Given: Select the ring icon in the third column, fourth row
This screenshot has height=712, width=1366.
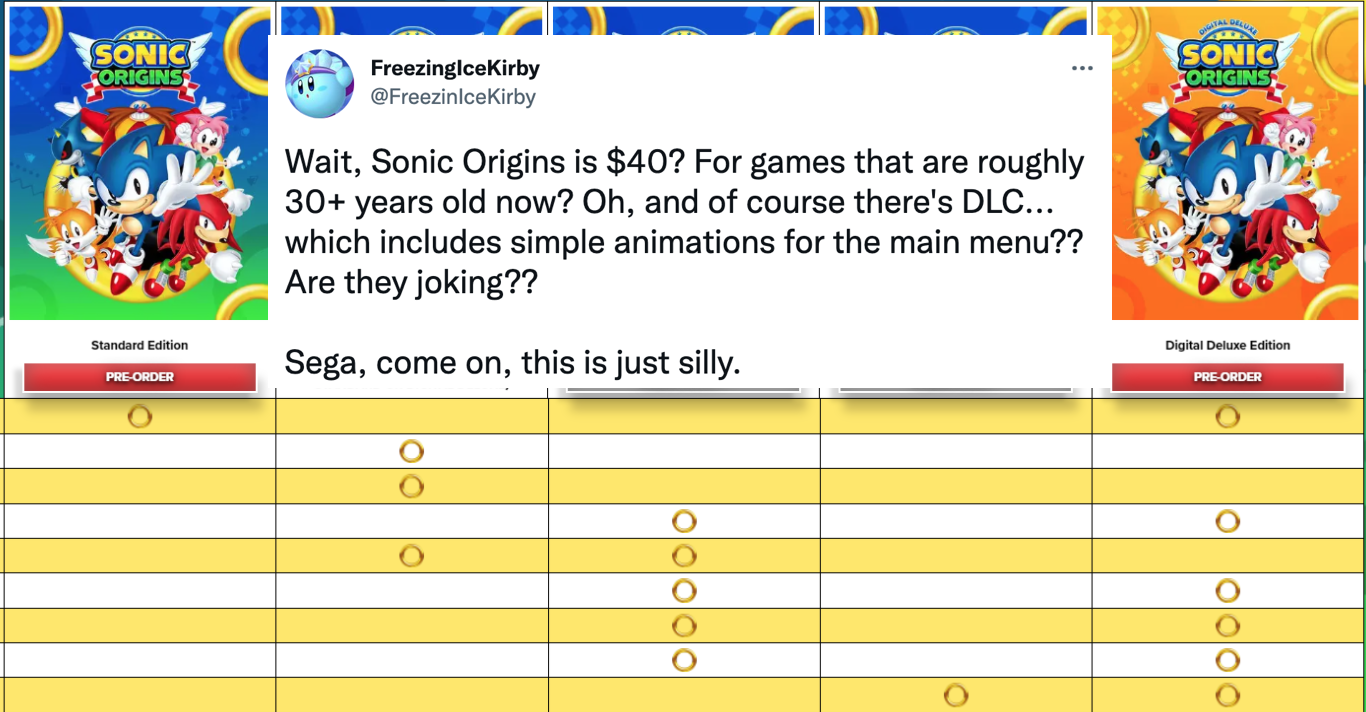Looking at the screenshot, I should pos(684,521).
